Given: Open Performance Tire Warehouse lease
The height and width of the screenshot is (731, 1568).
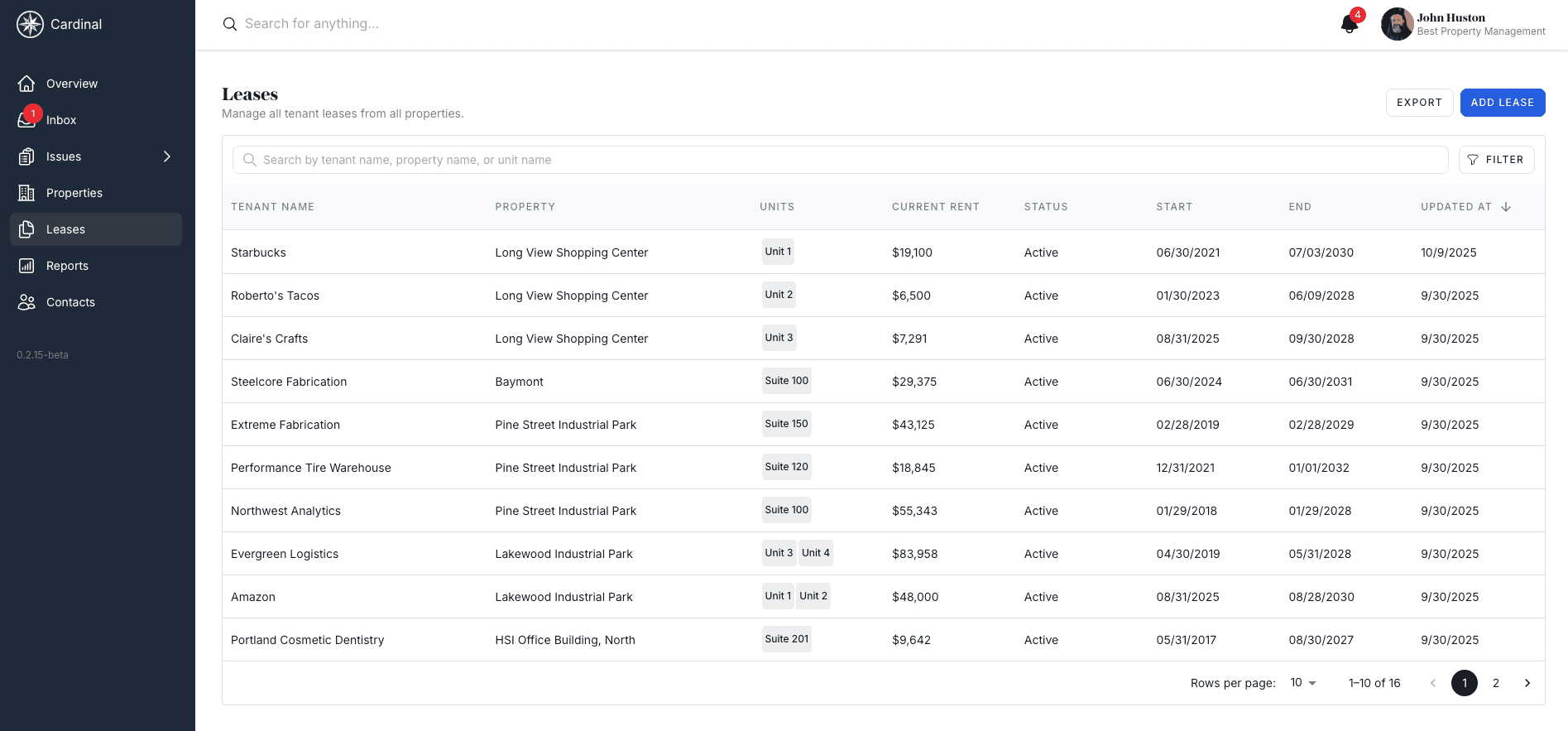Looking at the screenshot, I should pyautogui.click(x=883, y=468).
